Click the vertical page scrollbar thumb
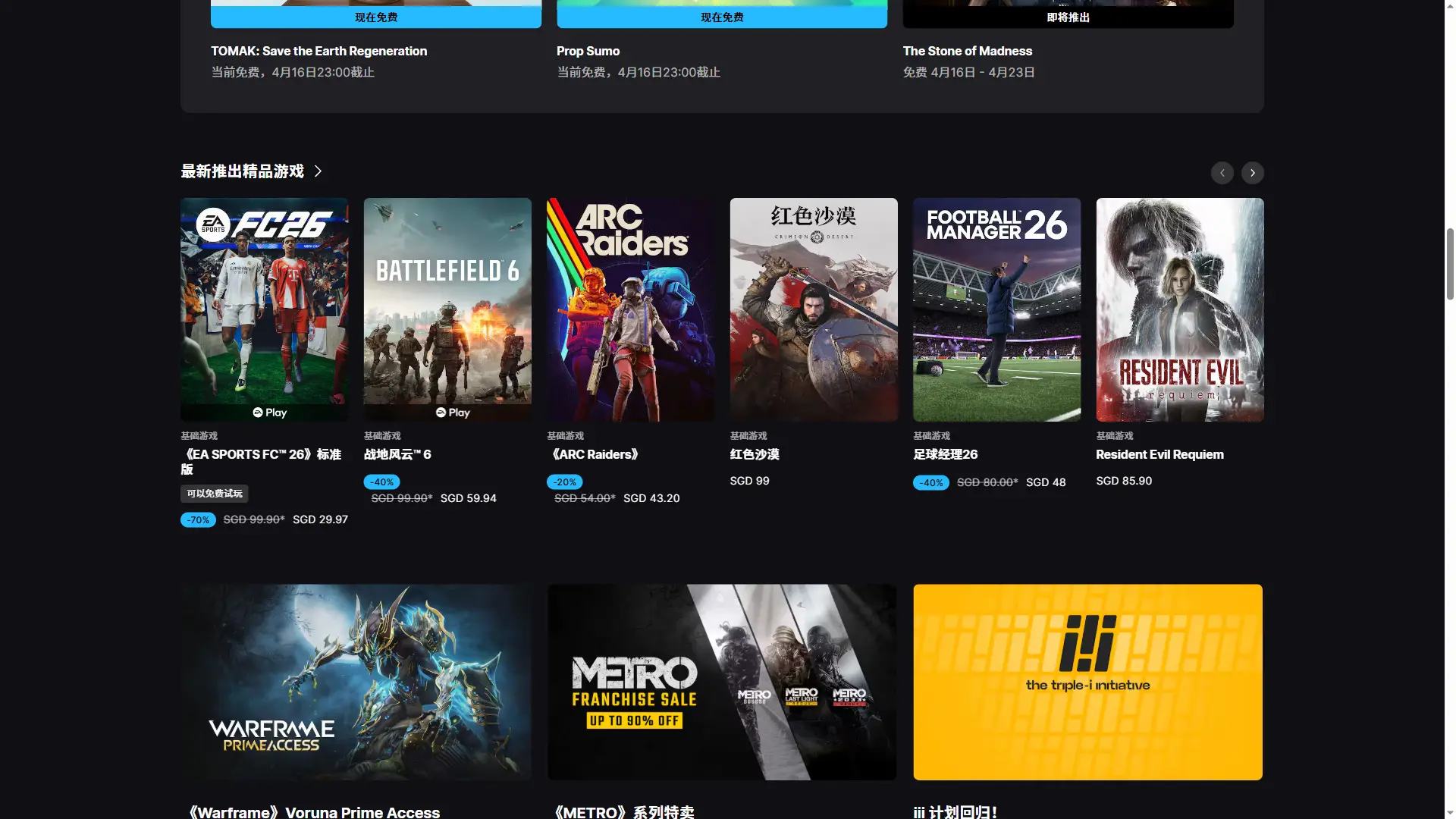This screenshot has width=1456, height=819. click(x=1449, y=264)
